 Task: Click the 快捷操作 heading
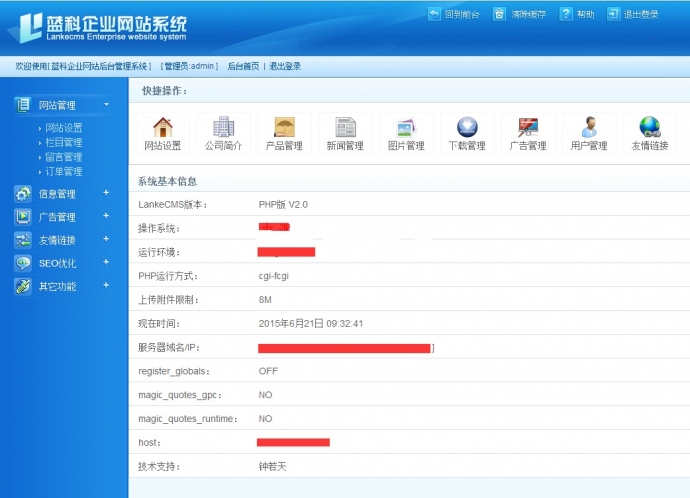point(165,91)
